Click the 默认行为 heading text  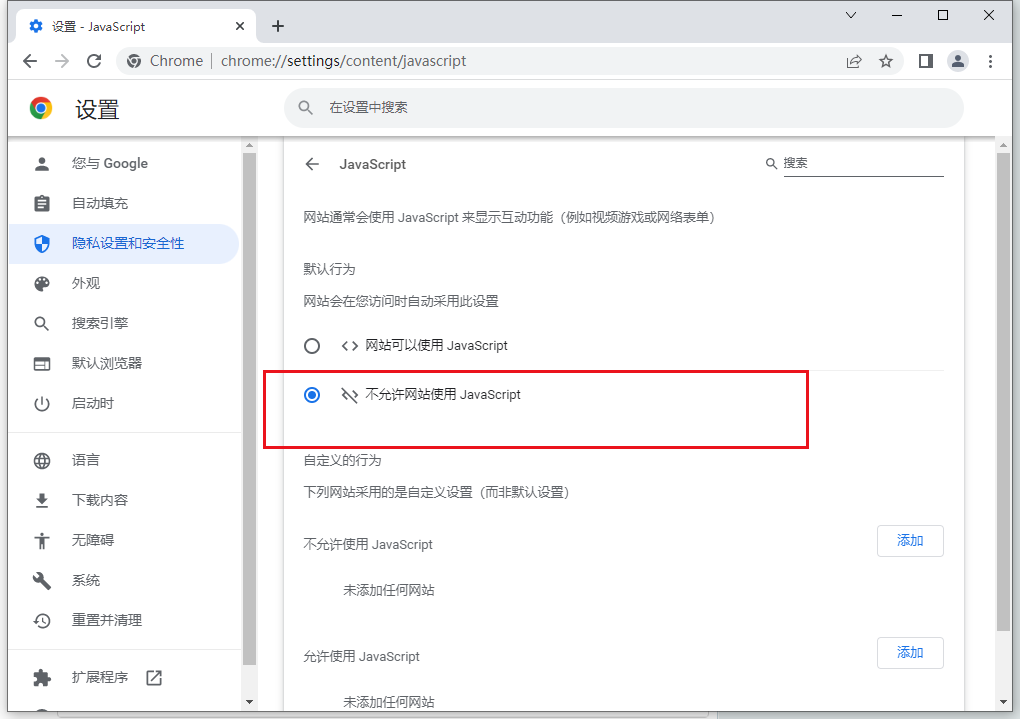[329, 269]
